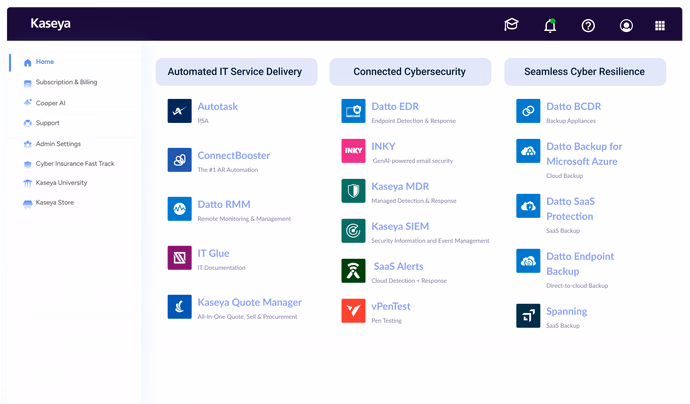The width and height of the screenshot is (690, 404).
Task: Select Home in the sidebar
Action: (x=44, y=62)
